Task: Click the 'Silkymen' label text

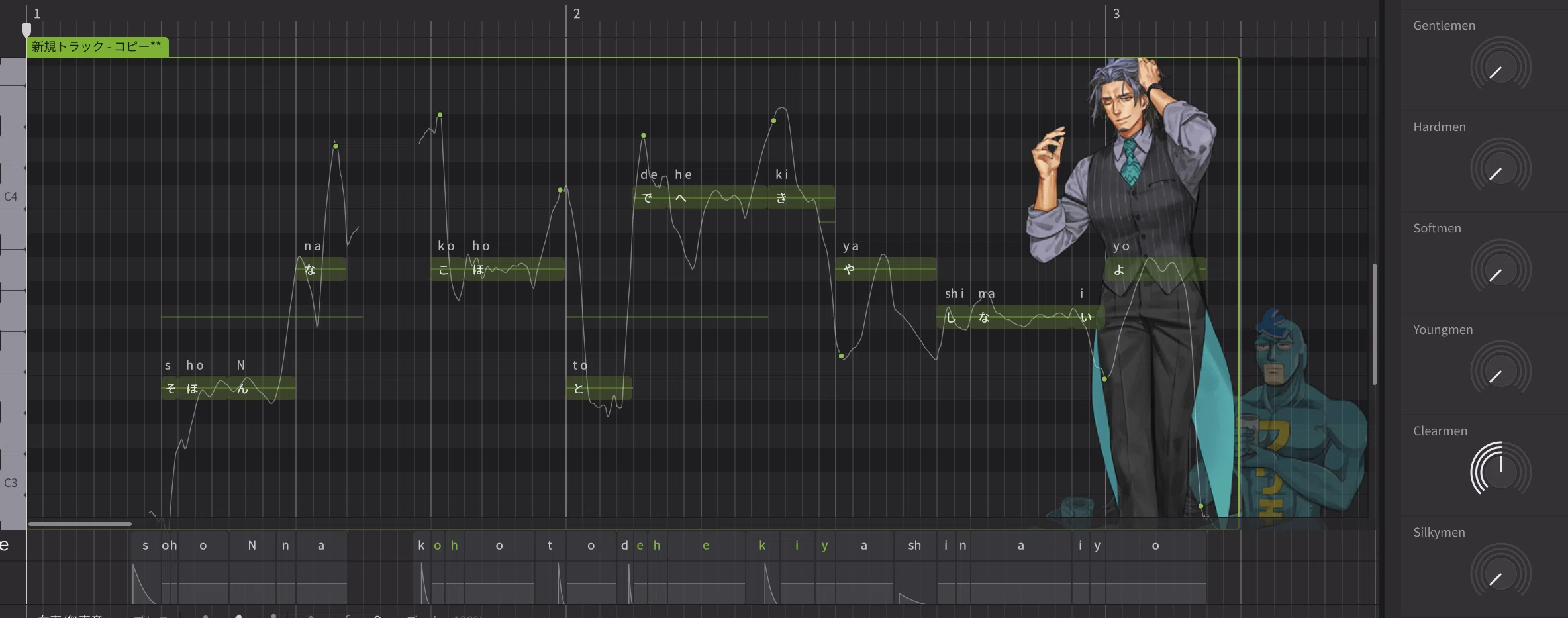Action: [x=1439, y=533]
